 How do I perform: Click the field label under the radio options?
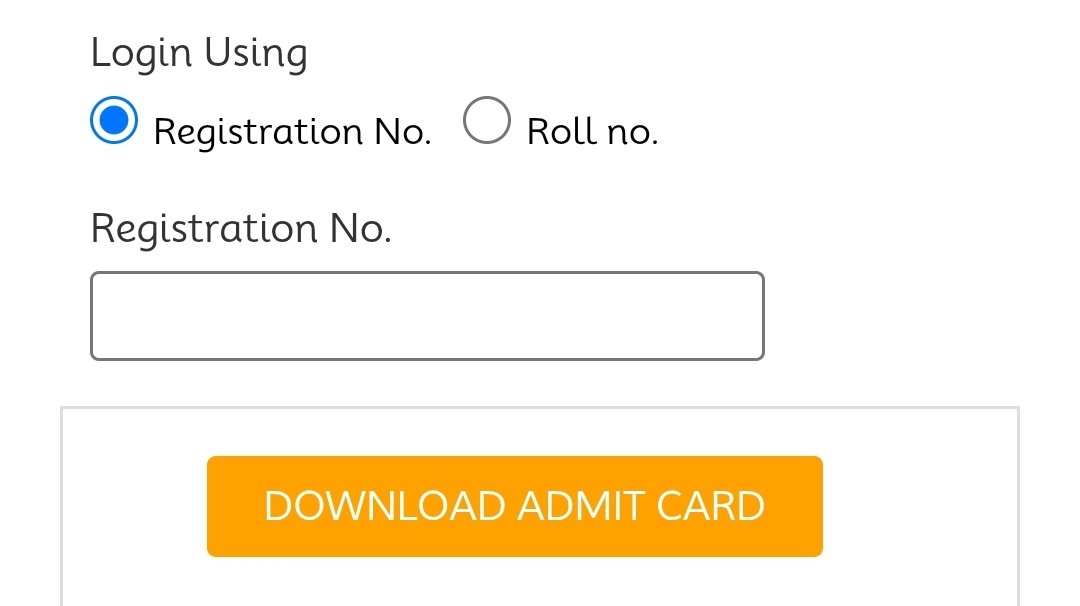click(241, 229)
